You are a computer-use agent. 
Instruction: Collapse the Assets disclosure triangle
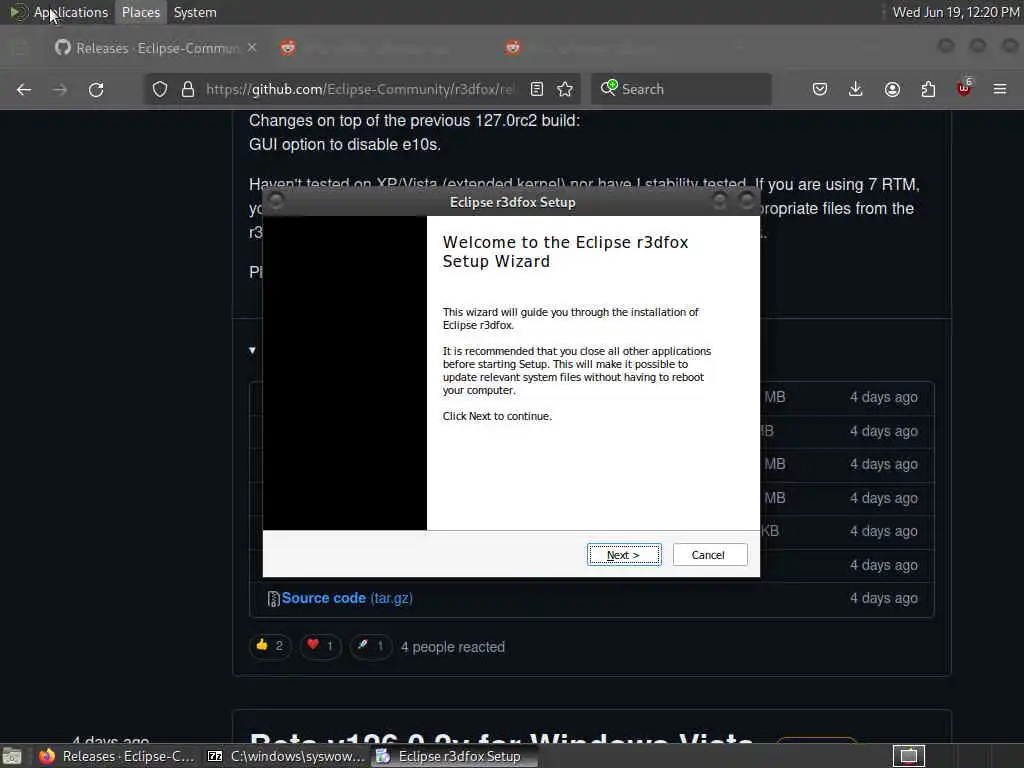(x=252, y=351)
